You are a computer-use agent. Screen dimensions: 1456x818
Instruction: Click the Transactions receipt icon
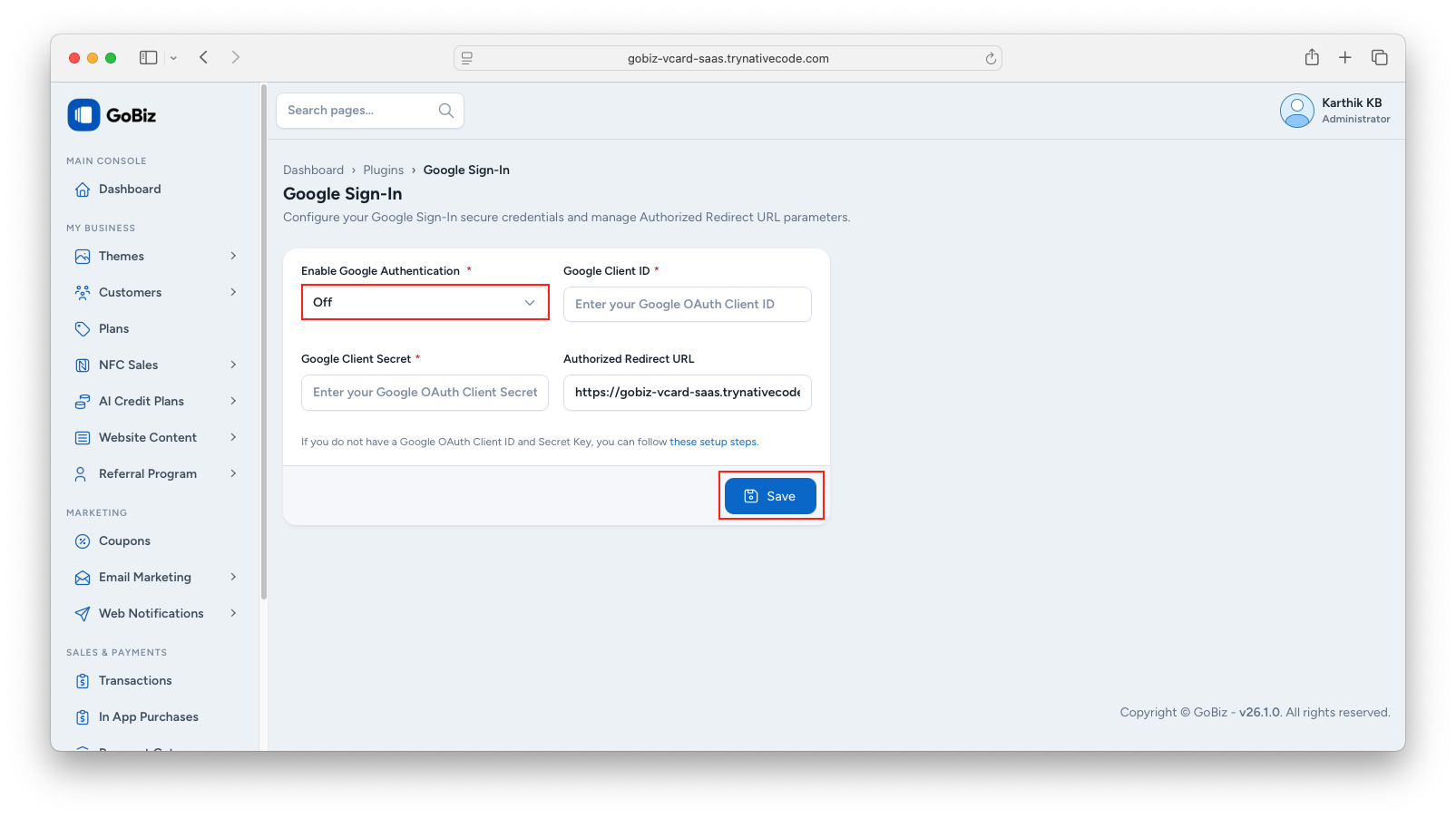pyautogui.click(x=83, y=681)
